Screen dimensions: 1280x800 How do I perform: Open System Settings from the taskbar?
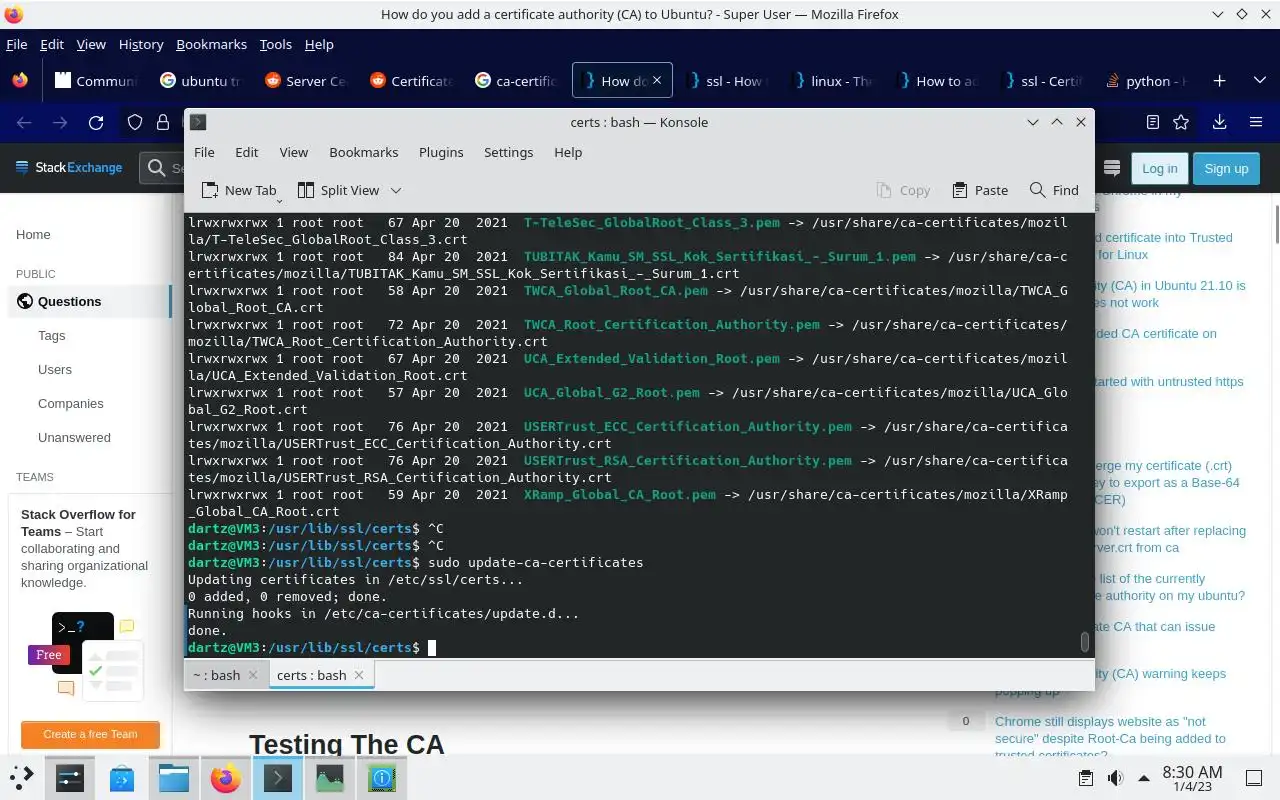(70, 778)
